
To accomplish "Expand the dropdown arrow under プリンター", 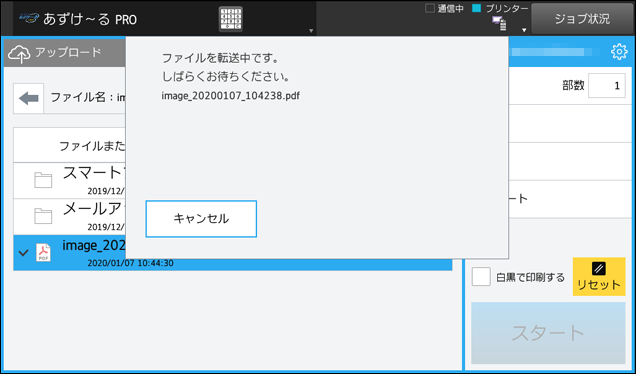I will click(524, 30).
